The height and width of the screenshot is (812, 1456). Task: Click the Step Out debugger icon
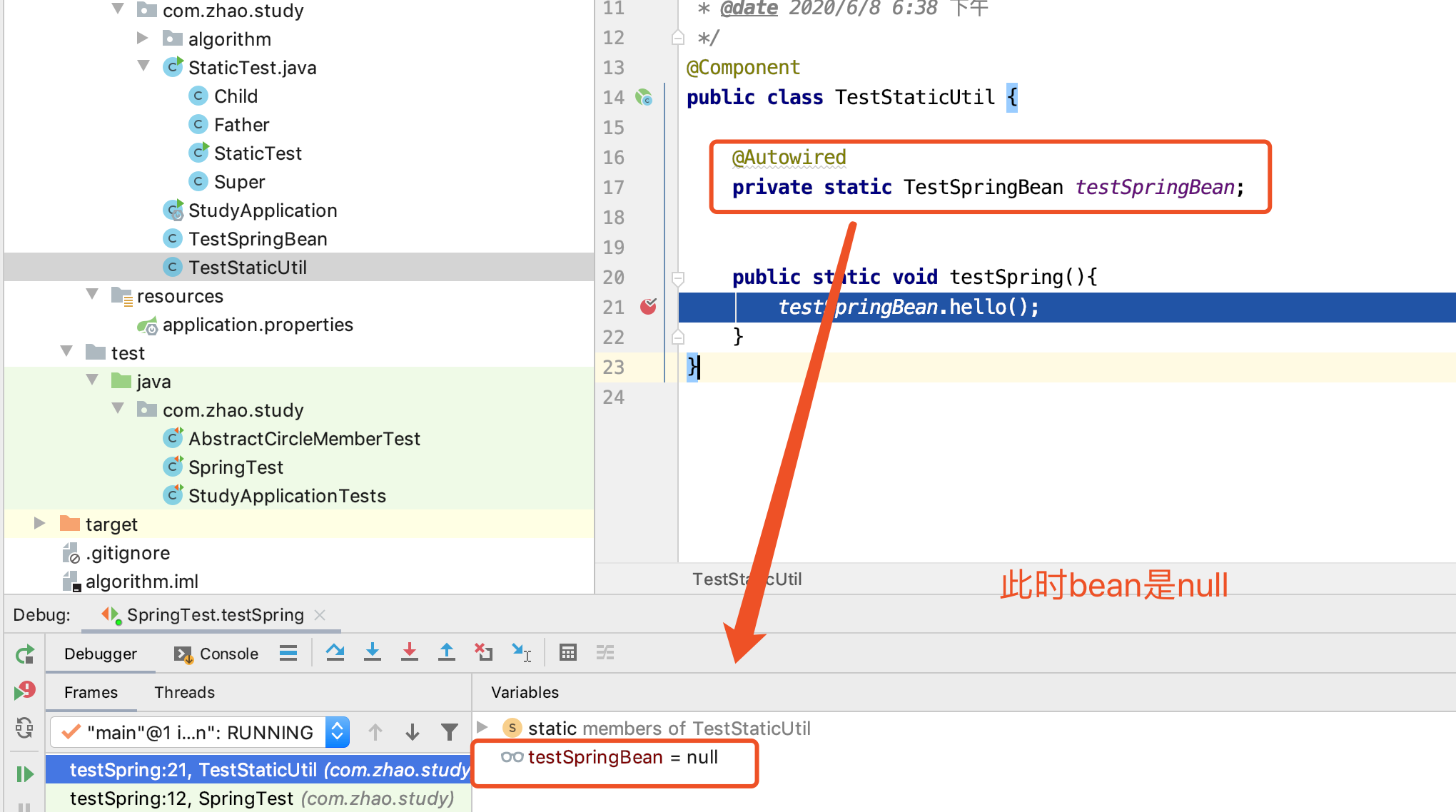446,652
